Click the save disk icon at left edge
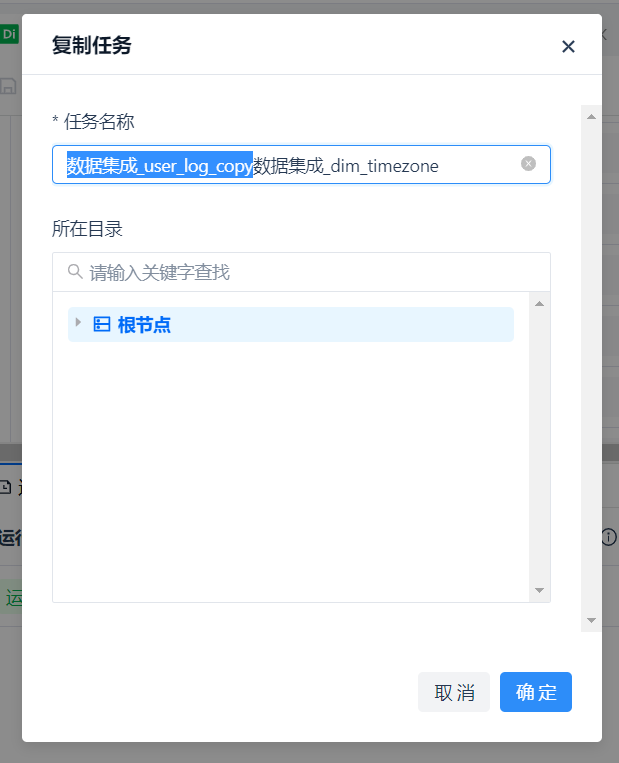This screenshot has height=763, width=619. tap(8, 86)
